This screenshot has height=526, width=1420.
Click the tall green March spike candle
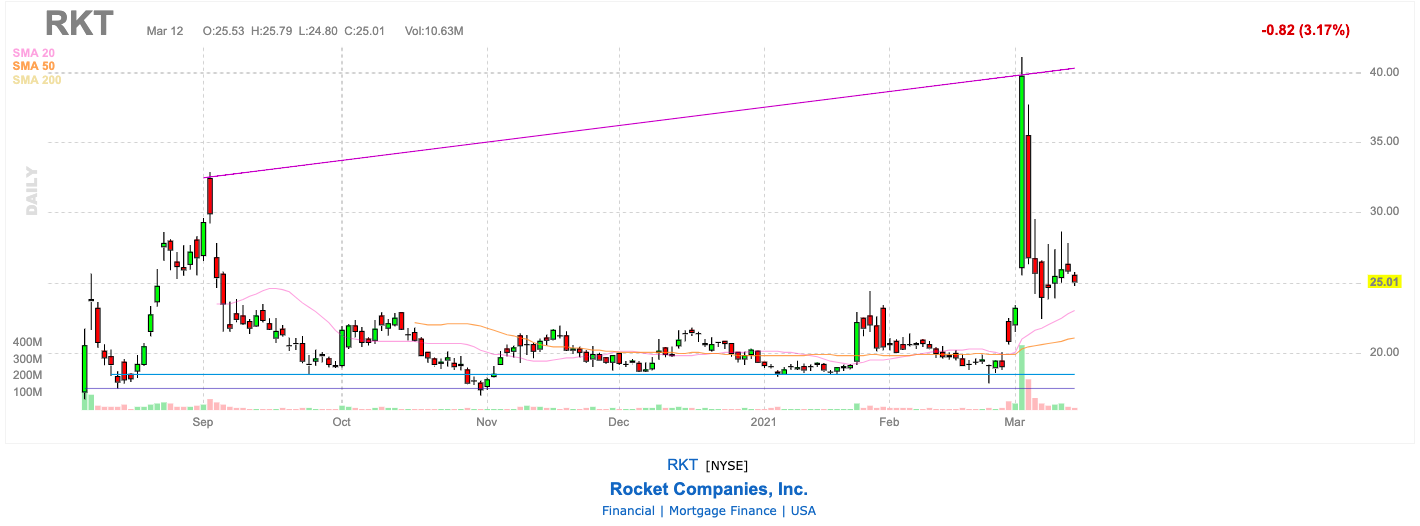(1022, 171)
